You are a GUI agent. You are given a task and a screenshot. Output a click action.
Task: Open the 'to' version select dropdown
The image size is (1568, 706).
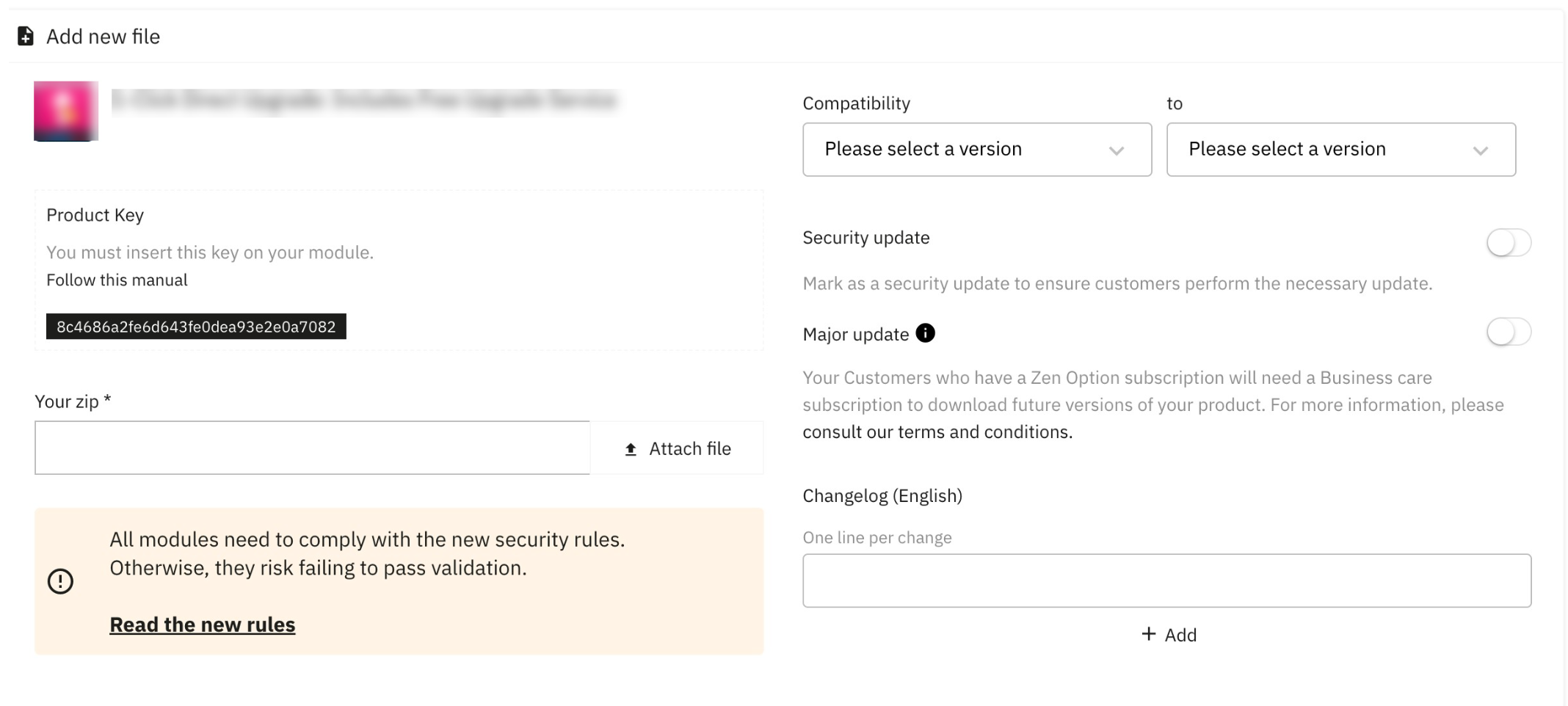click(1340, 150)
